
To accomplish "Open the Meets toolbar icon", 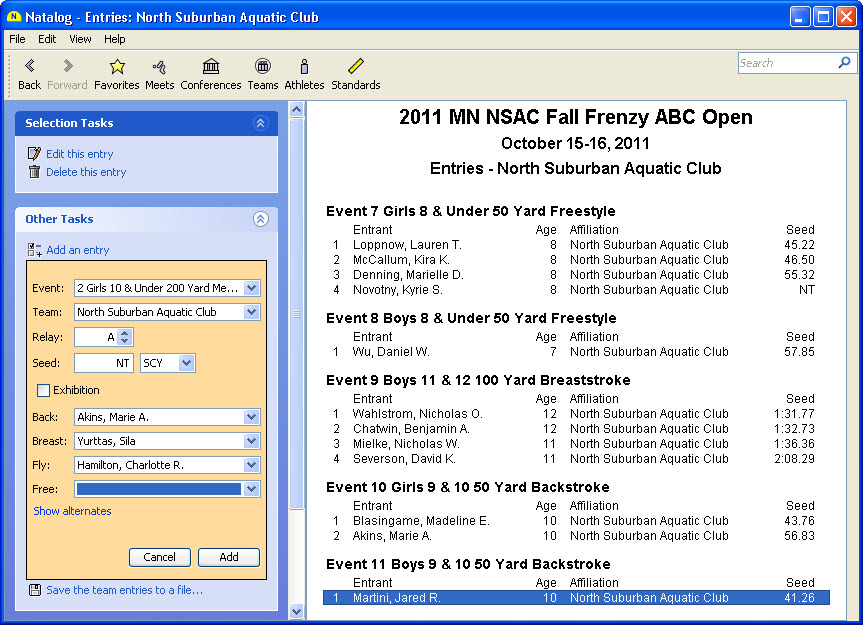I will [159, 67].
